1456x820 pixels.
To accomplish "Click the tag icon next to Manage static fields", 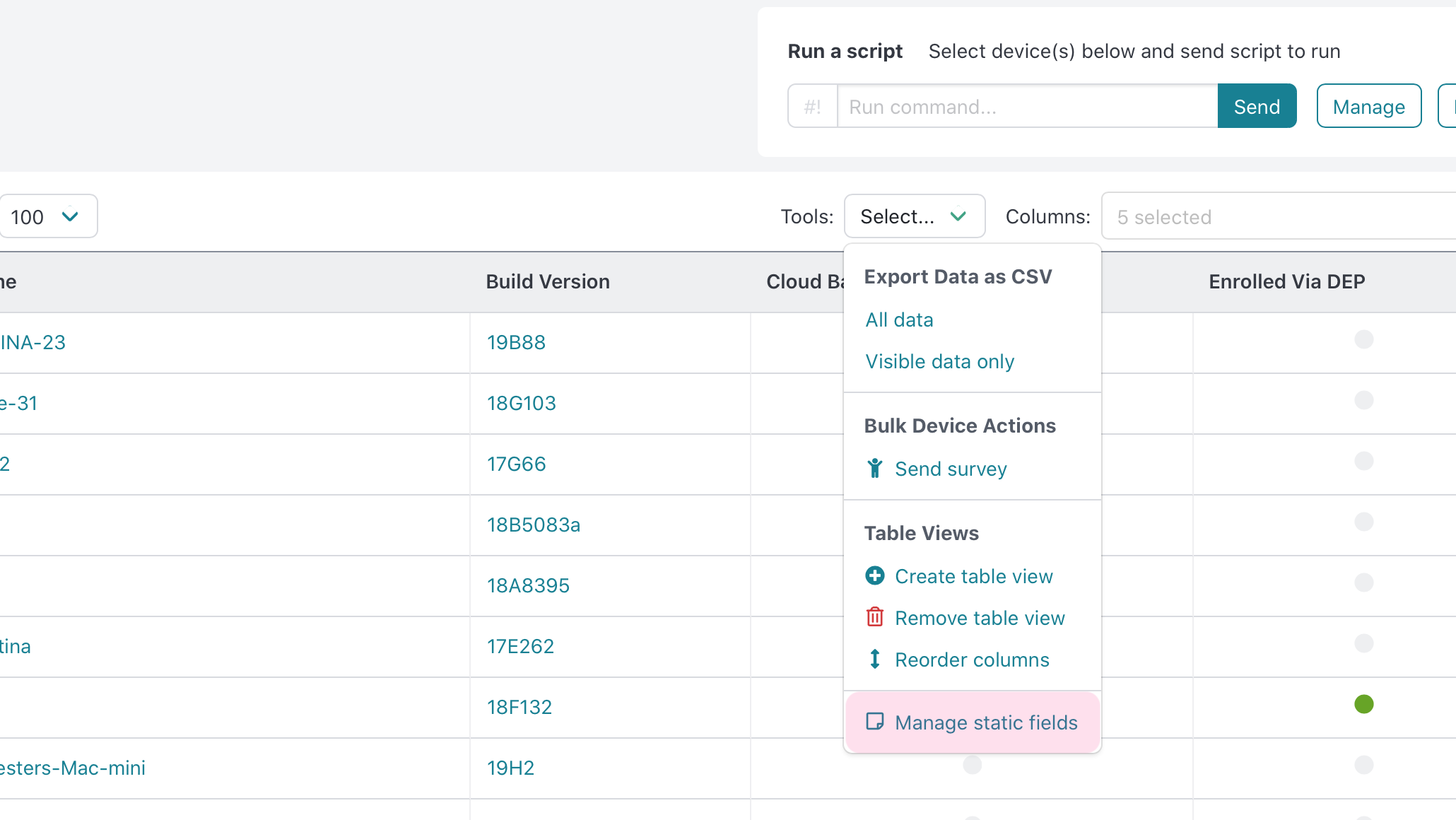I will (875, 722).
